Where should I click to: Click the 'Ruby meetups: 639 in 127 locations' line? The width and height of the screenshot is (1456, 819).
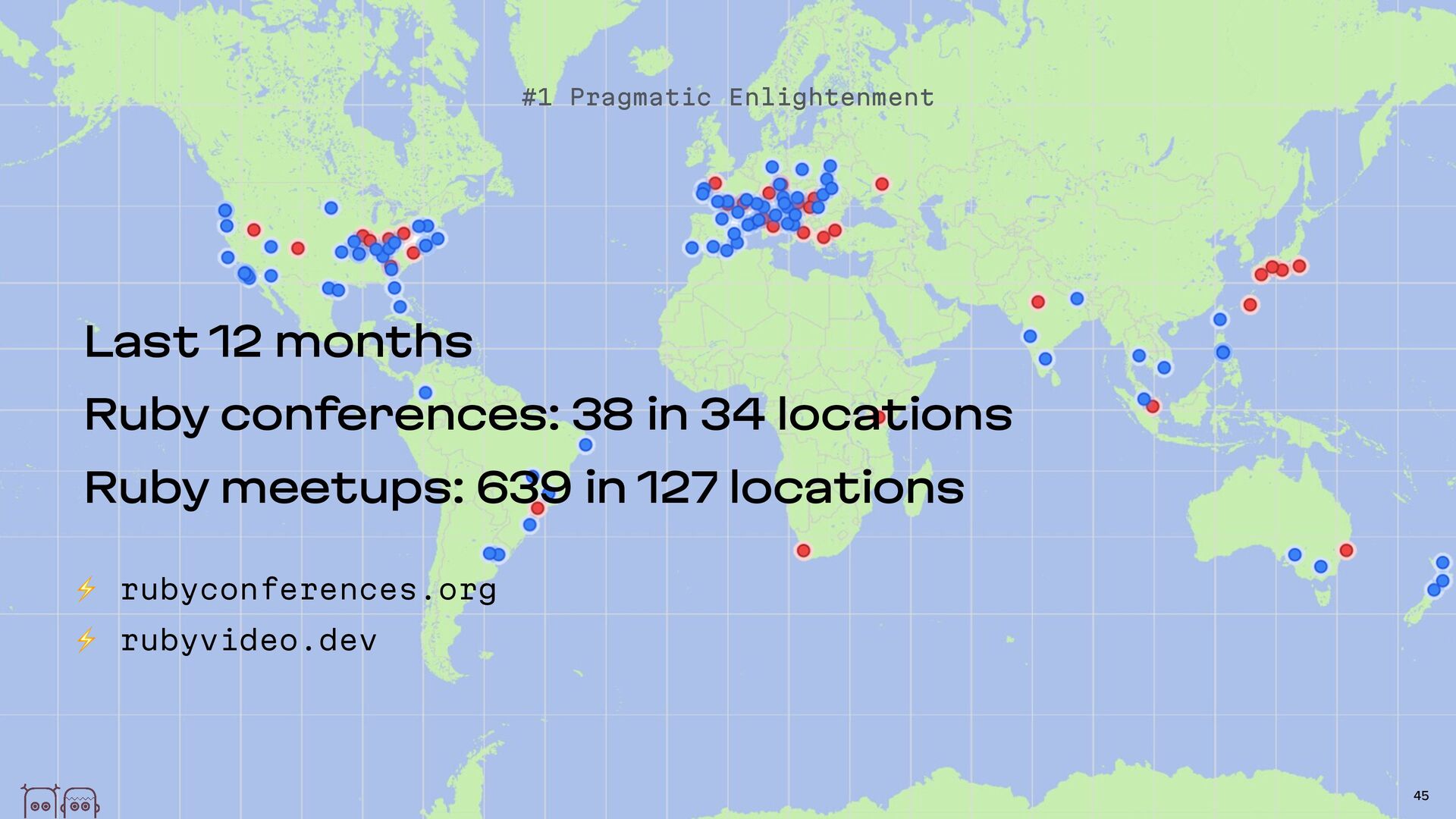coord(523,488)
